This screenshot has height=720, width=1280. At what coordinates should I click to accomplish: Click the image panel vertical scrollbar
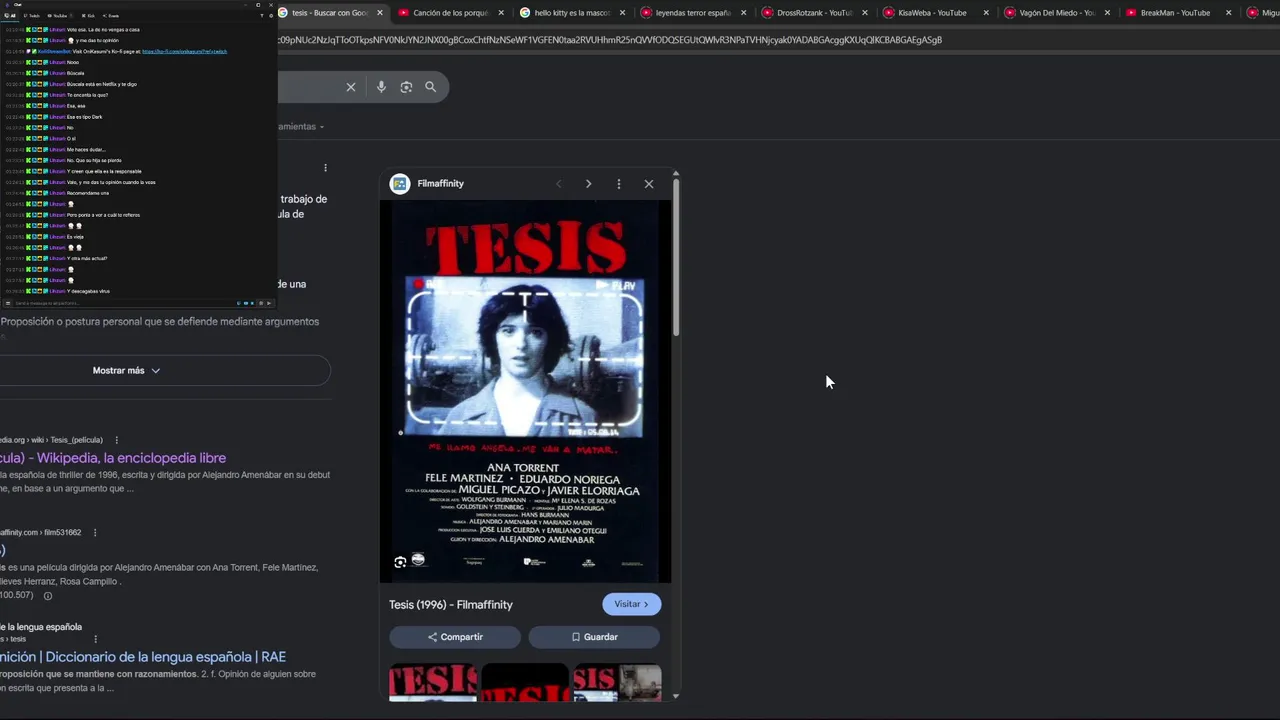pyautogui.click(x=676, y=256)
